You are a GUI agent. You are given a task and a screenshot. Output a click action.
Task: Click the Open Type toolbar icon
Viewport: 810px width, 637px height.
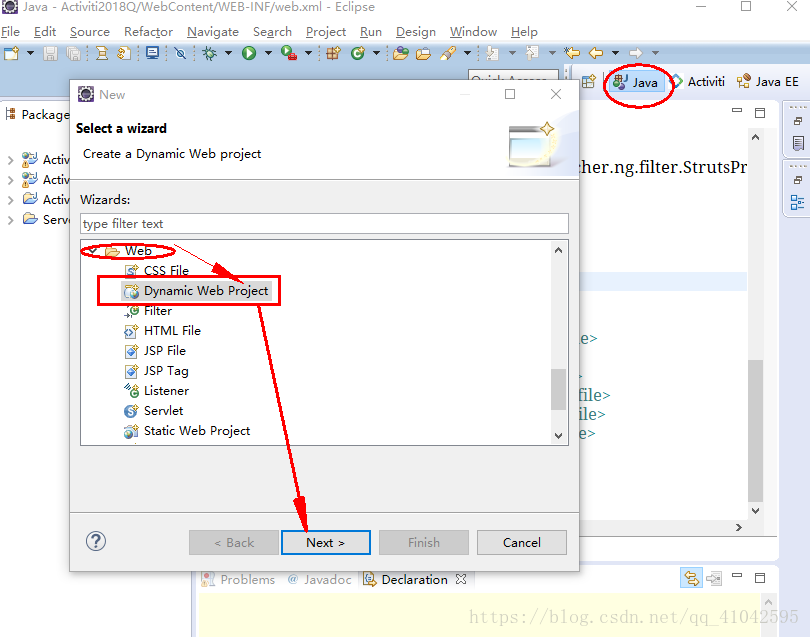pos(400,53)
